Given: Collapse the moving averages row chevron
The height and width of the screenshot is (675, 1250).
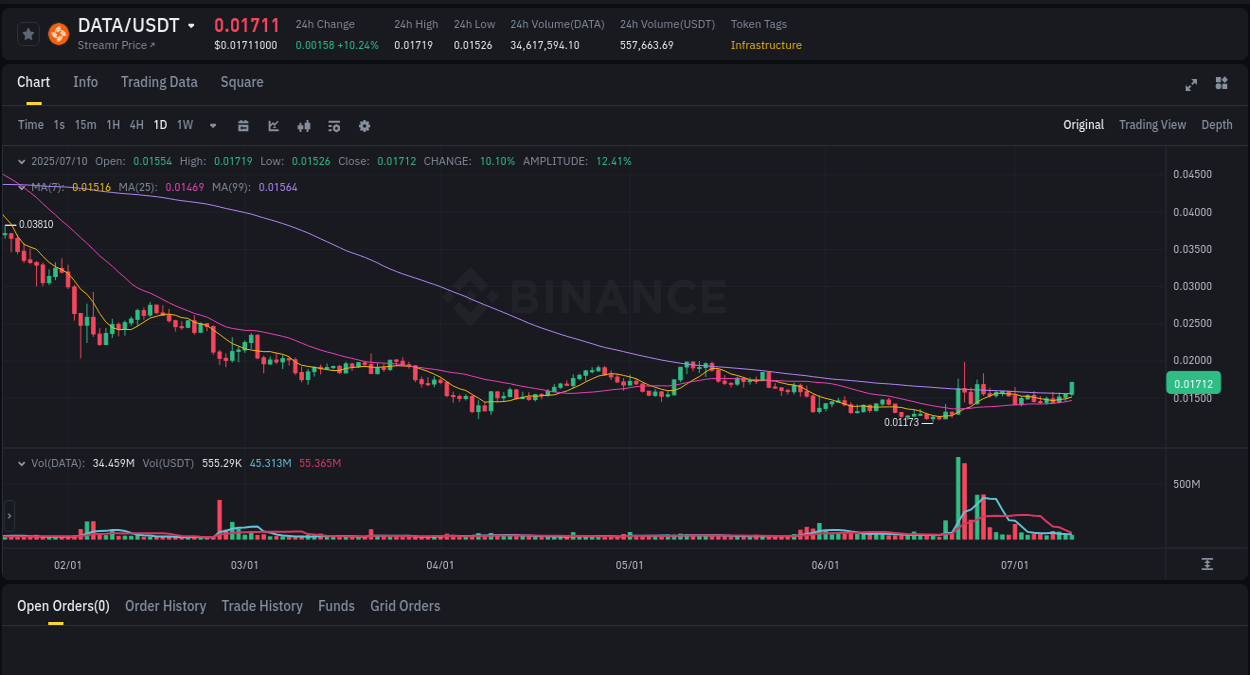Looking at the screenshot, I should 22,186.
